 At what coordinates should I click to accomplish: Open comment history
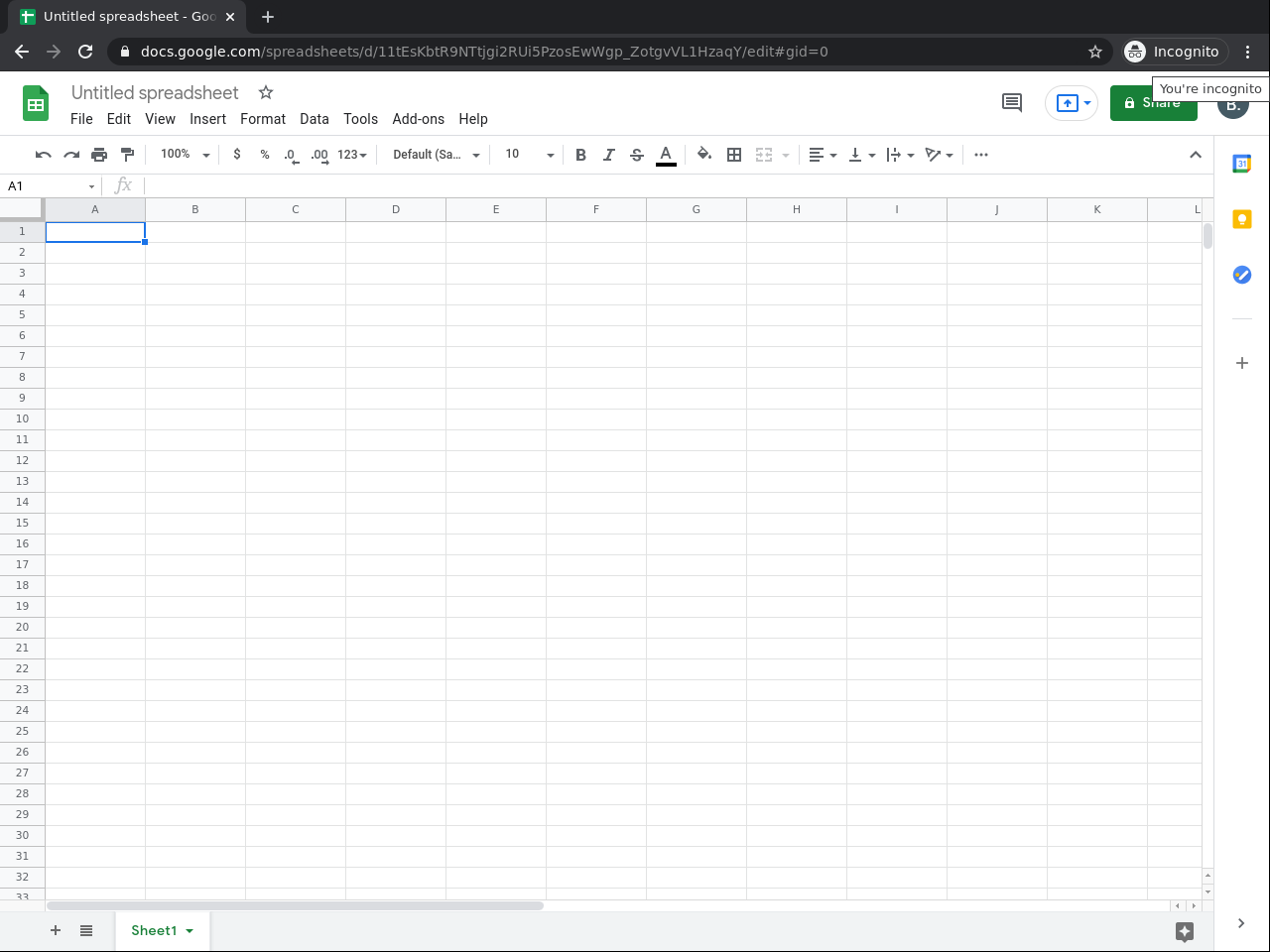[x=1012, y=102]
